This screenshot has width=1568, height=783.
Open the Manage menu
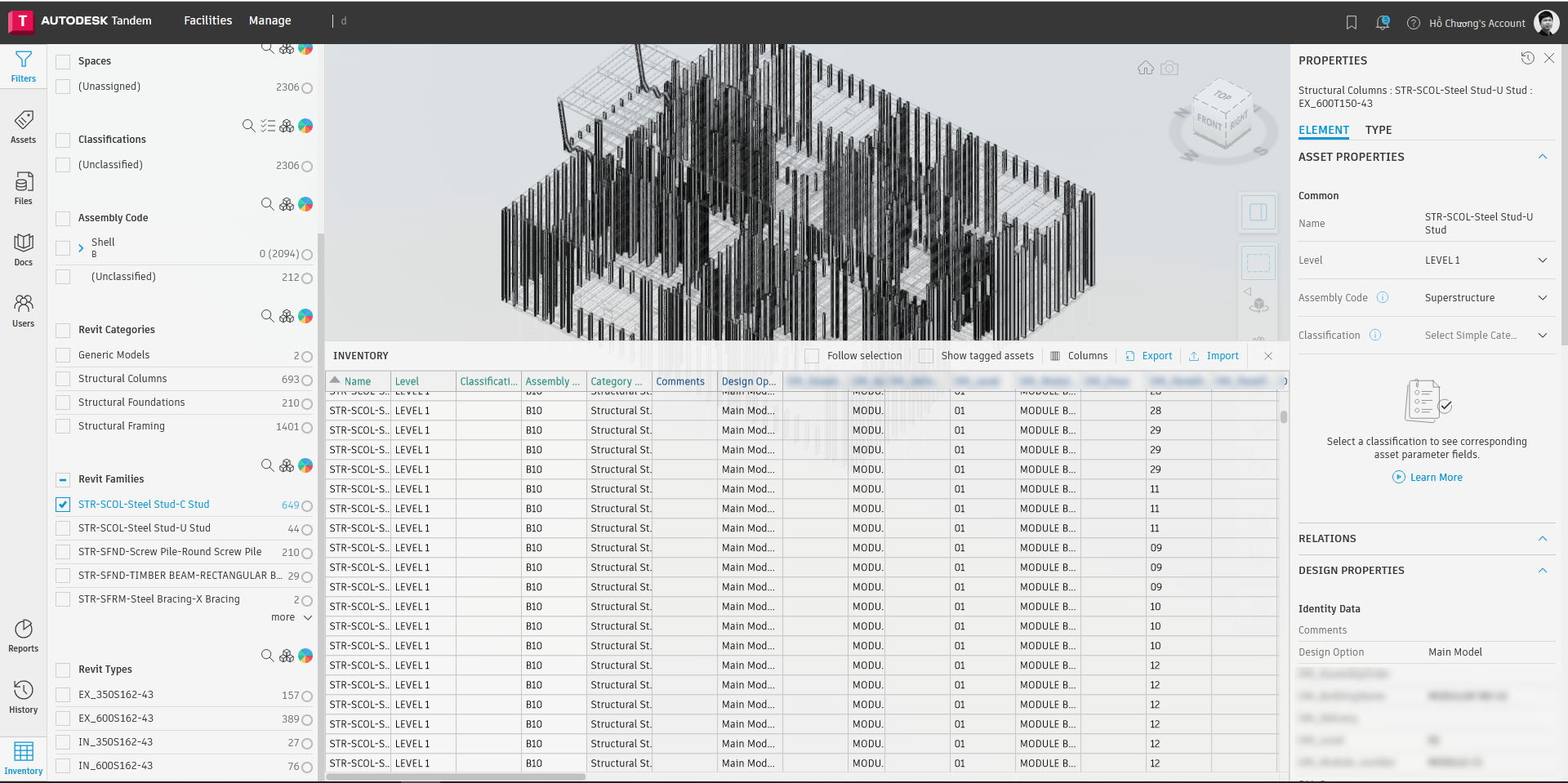pyautogui.click(x=269, y=20)
